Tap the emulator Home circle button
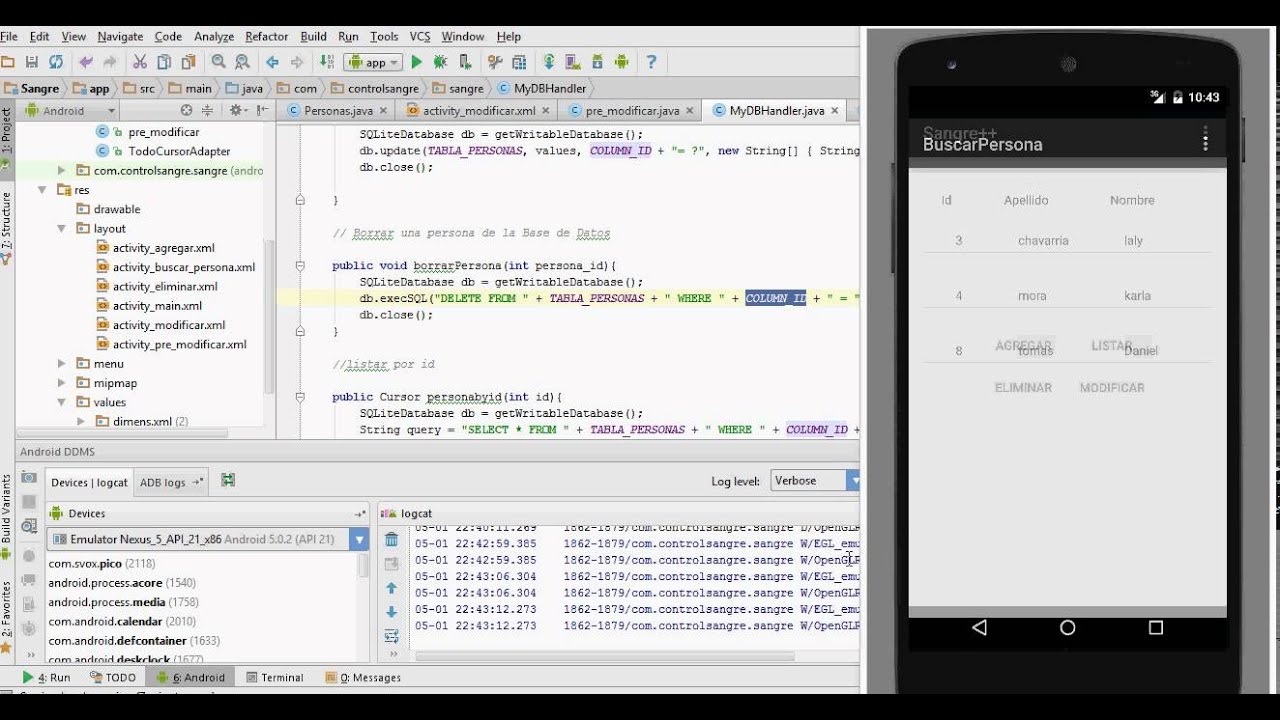Screen dimensions: 1280x720 click(x=1067, y=628)
